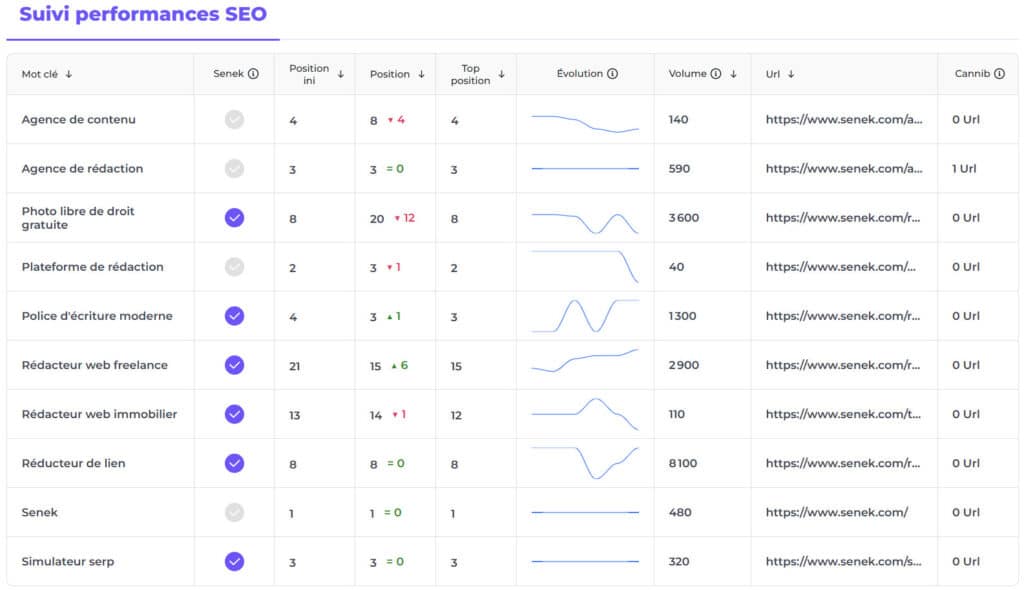Select the Suivi performances SEO tab
Screen dimensions: 1024x590
pyautogui.click(x=143, y=14)
